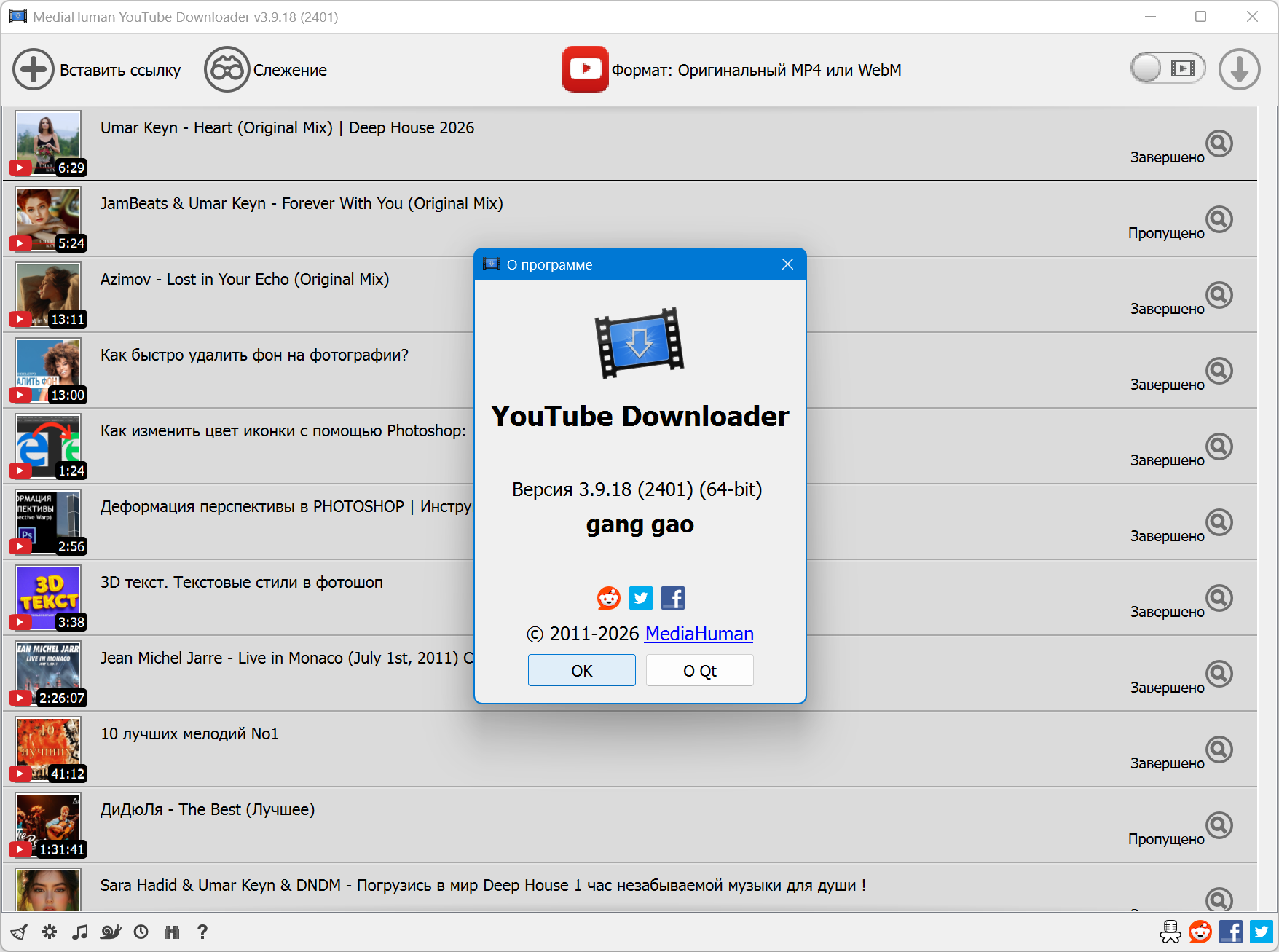This screenshot has height=952, width=1279.
Task: Select the Sara Hadid & Umar Keyn & DNDM row title
Action: 483,886
